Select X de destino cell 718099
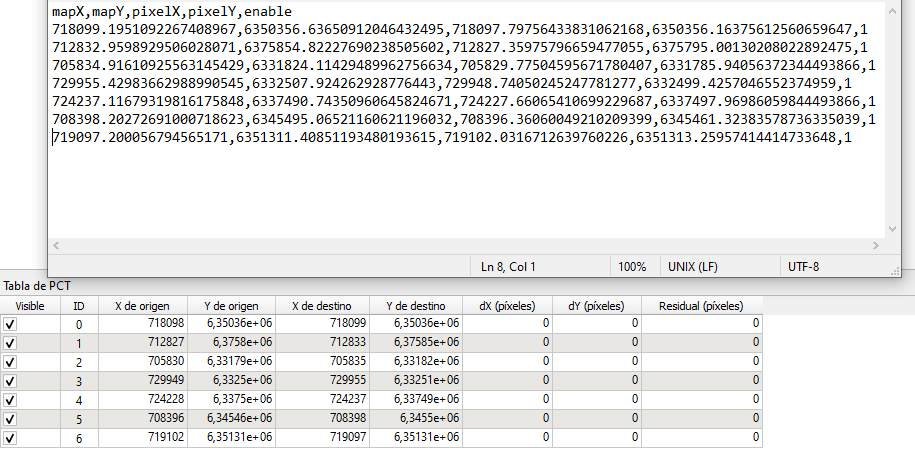Viewport: 915px width, 458px height. (322, 324)
